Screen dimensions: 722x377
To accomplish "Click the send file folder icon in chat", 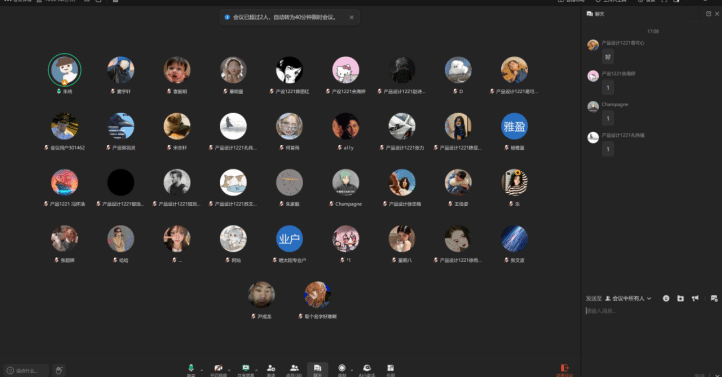I will pos(681,298).
